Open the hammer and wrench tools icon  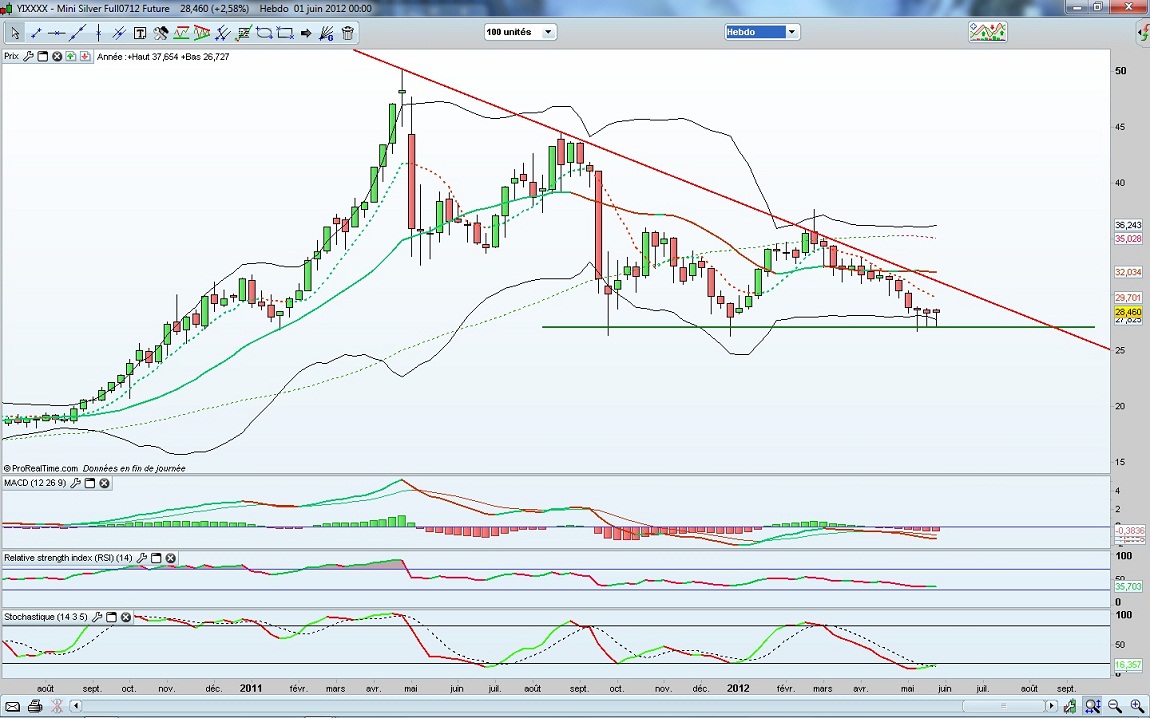coord(161,33)
